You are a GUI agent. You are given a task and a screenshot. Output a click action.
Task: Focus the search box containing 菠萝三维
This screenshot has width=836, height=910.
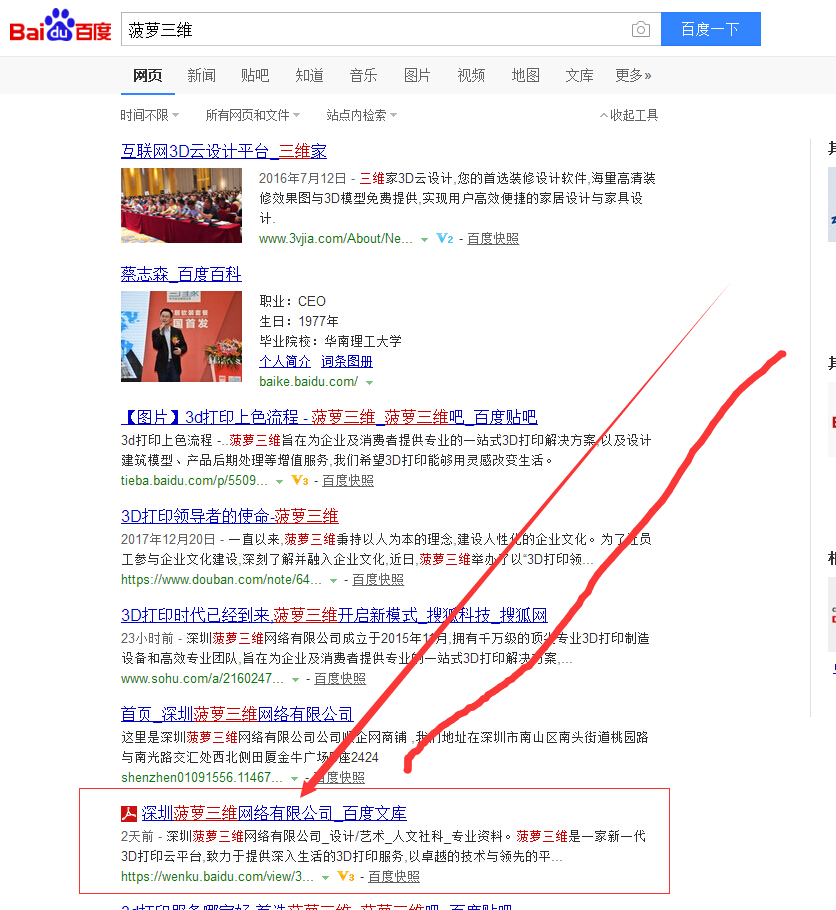[x=374, y=29]
